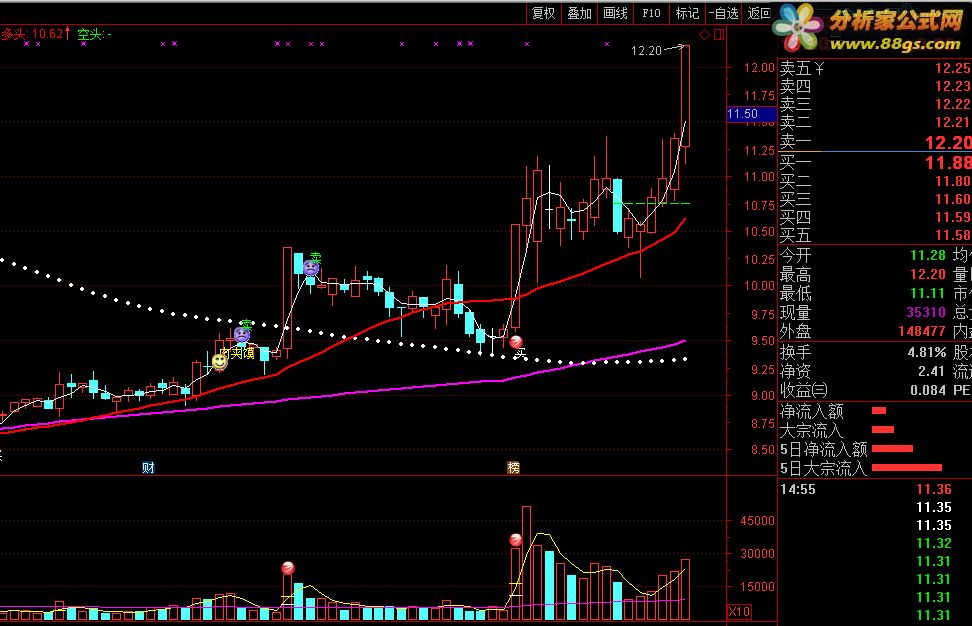Click the 净资 value 2.41
Screen dimensions: 972x626
pos(932,371)
